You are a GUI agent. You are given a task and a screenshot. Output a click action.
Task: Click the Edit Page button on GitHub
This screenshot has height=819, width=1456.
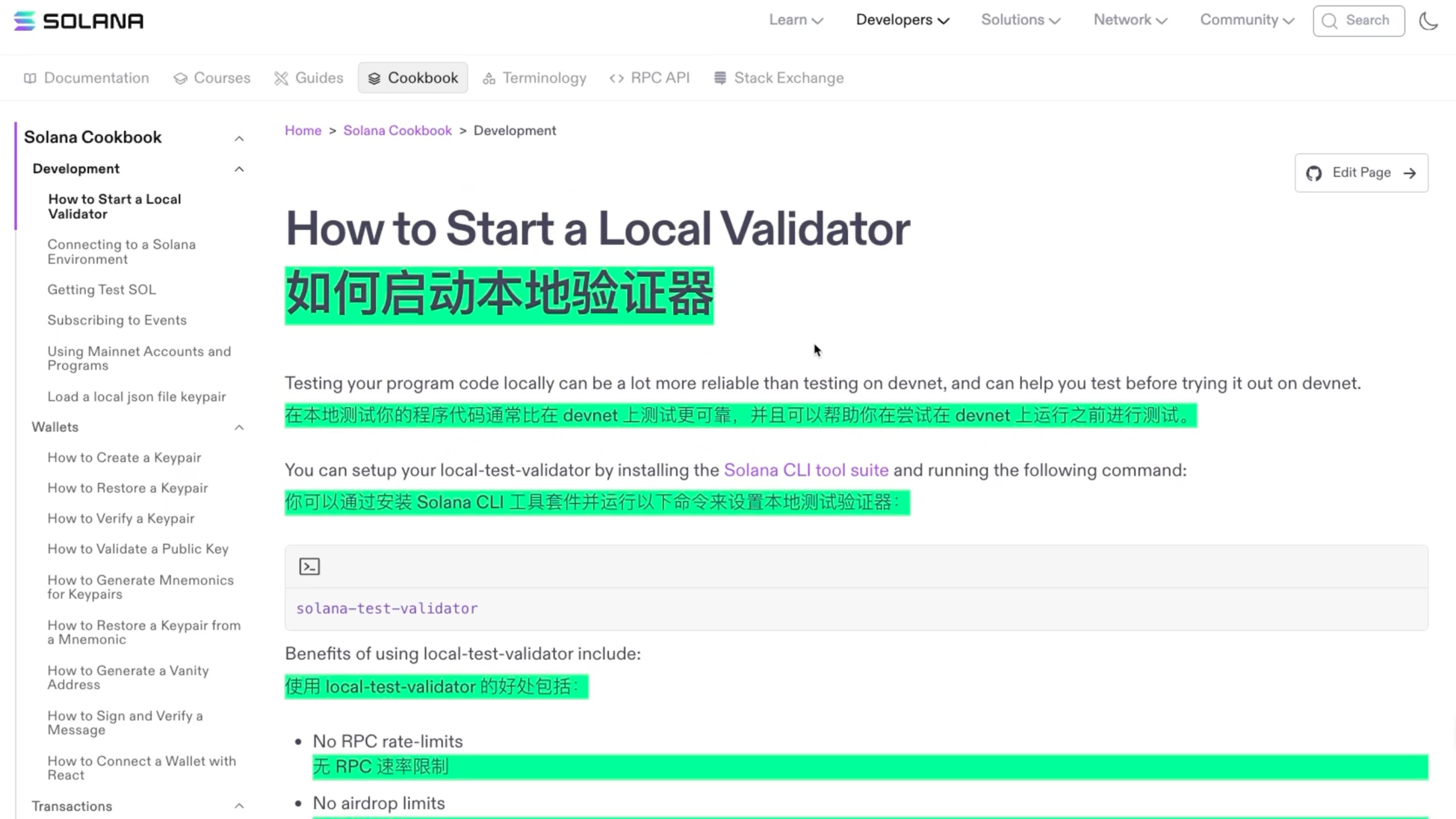[x=1362, y=171]
